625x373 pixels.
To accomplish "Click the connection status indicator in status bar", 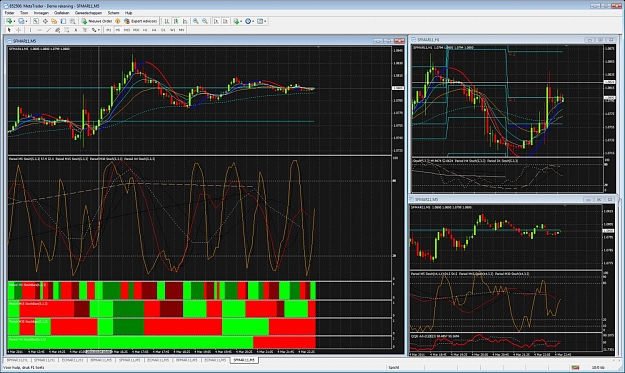I will coord(575,367).
